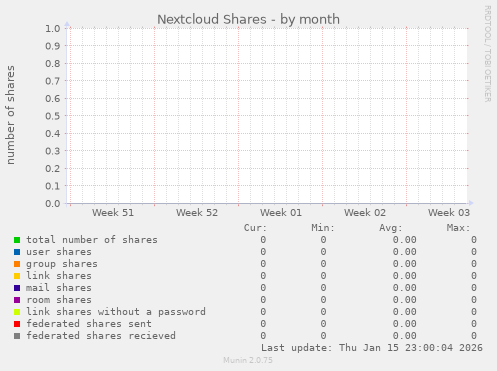The width and height of the screenshot is (497, 371).
Task: Click the 'total number of shares' legend label
Action: pos(92,240)
